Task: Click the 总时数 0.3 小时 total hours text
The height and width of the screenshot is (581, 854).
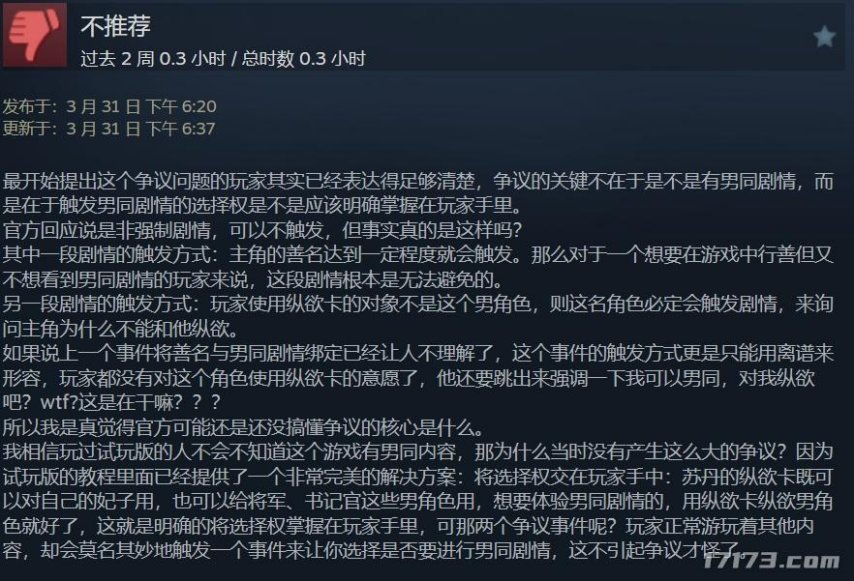Action: click(303, 58)
